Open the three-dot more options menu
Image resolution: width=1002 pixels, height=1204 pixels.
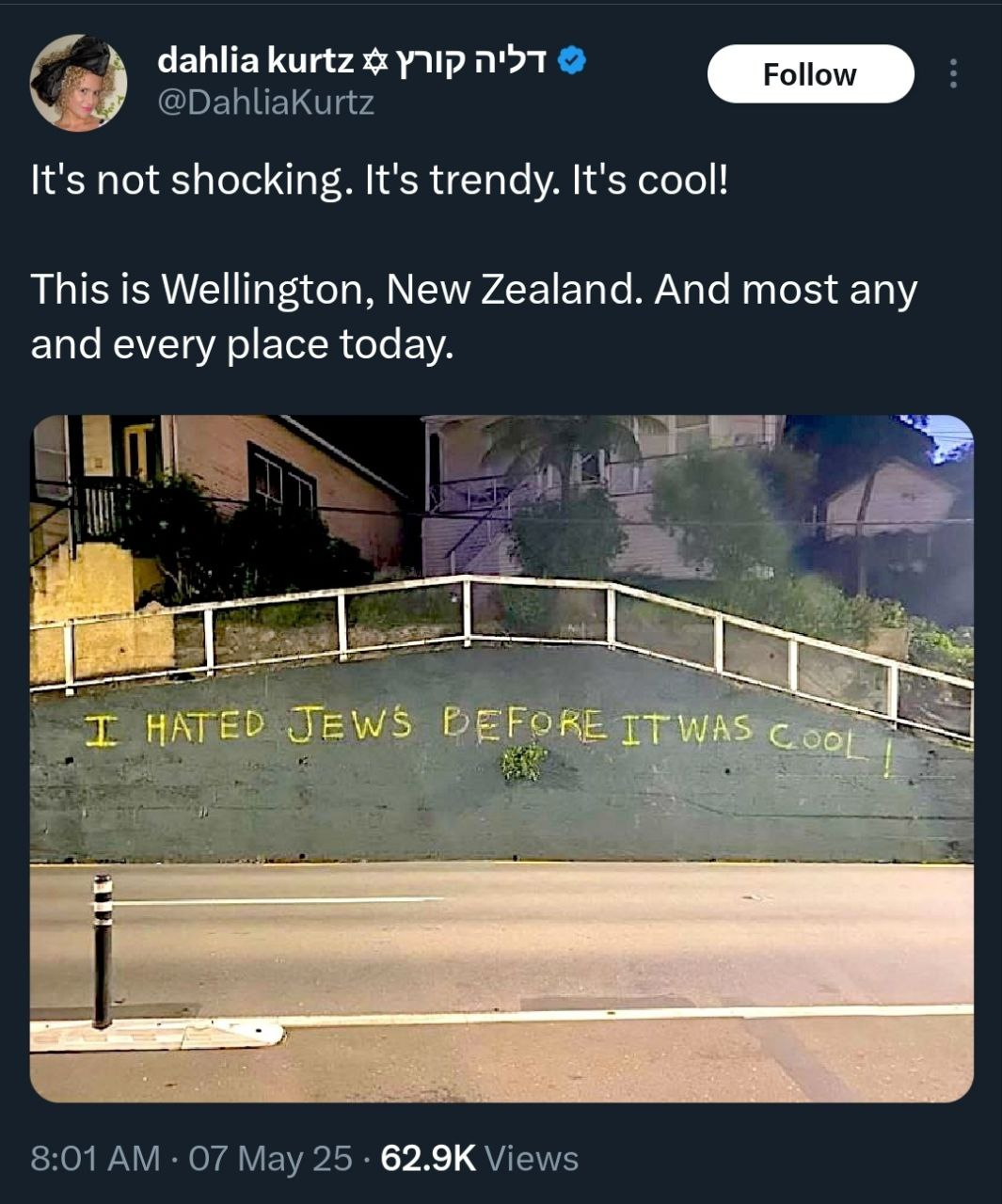(953, 73)
